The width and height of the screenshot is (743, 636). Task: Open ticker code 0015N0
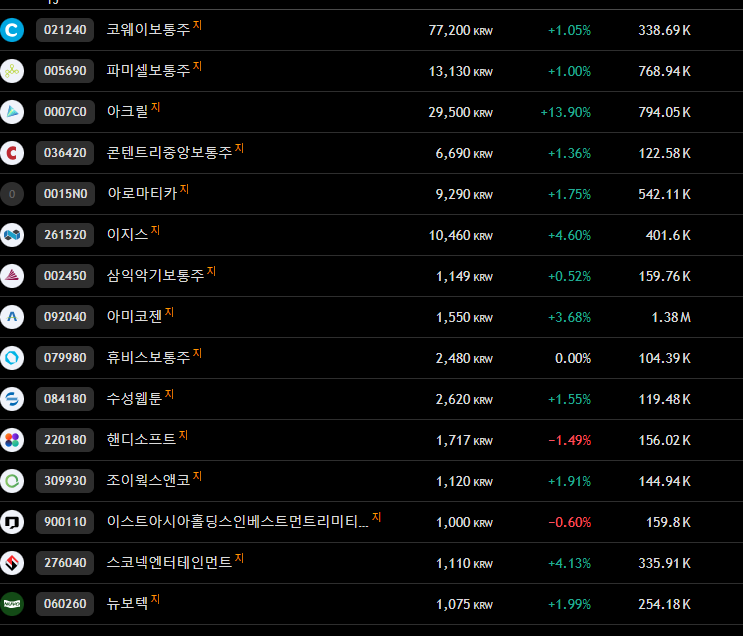(x=65, y=194)
